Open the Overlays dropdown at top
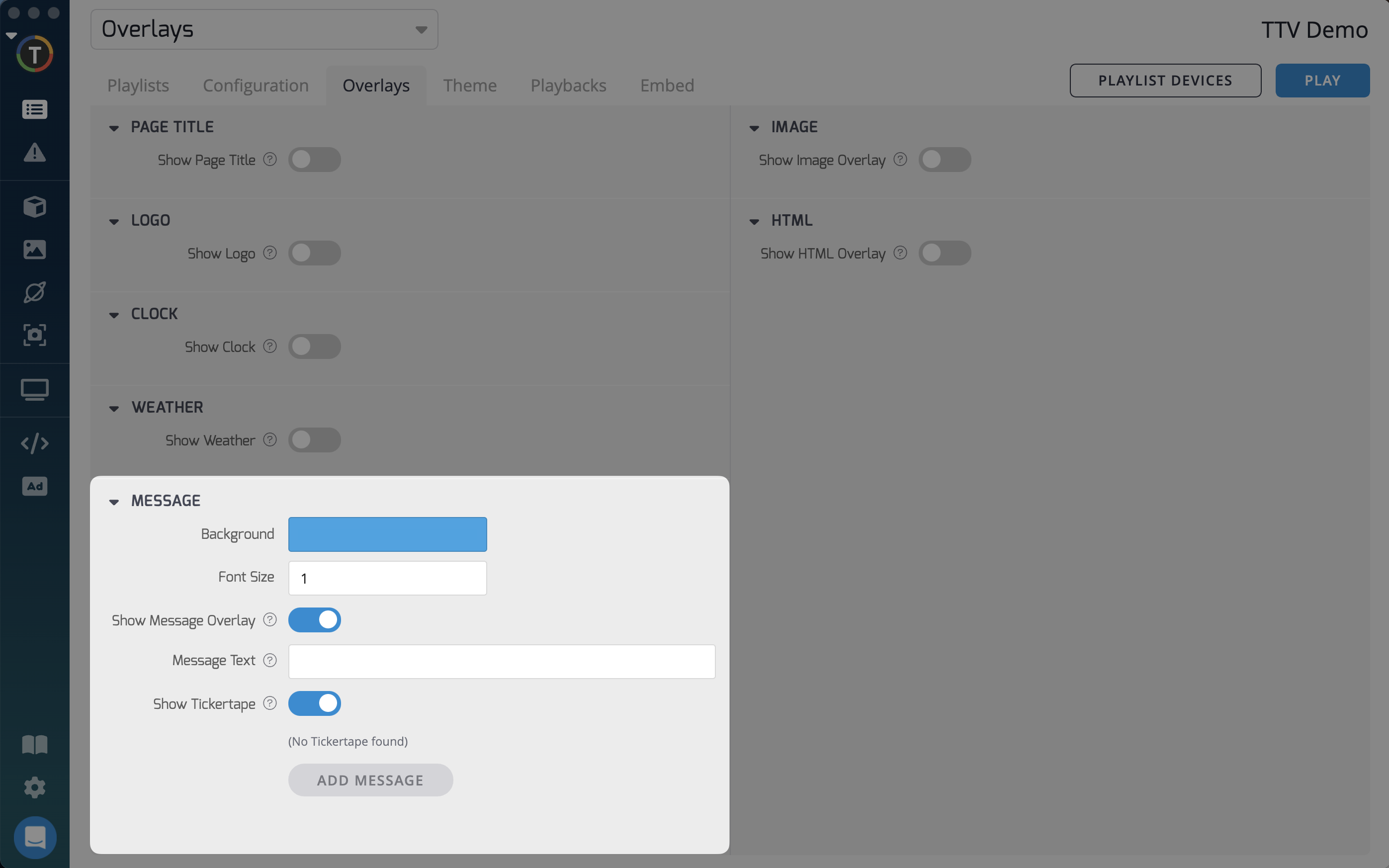Image resolution: width=1389 pixels, height=868 pixels. pos(264,29)
